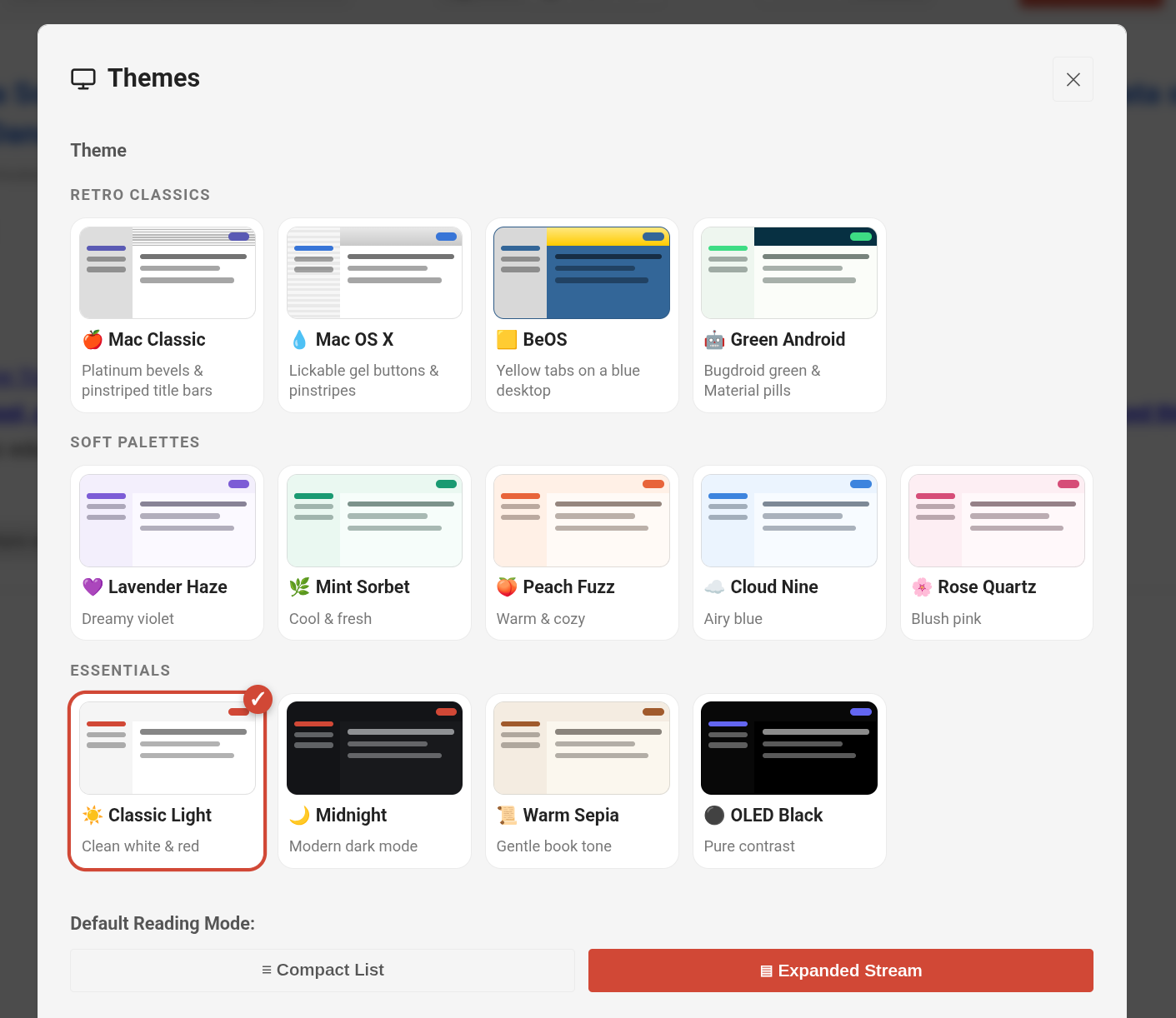Click the yellow square icon beside BeOS
1176x1018 pixels.
pos(507,340)
